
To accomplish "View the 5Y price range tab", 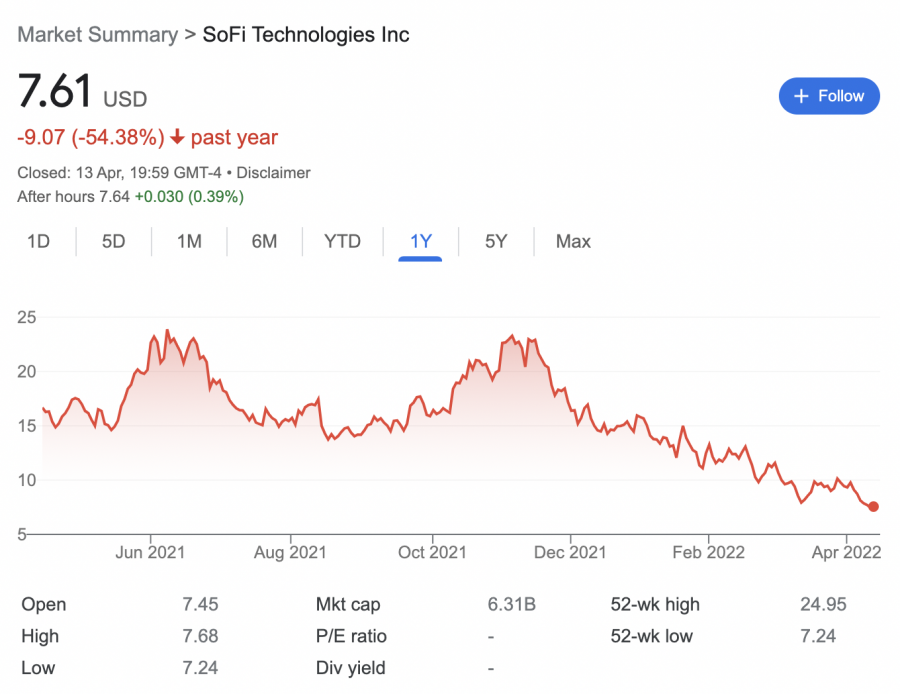I will click(496, 241).
